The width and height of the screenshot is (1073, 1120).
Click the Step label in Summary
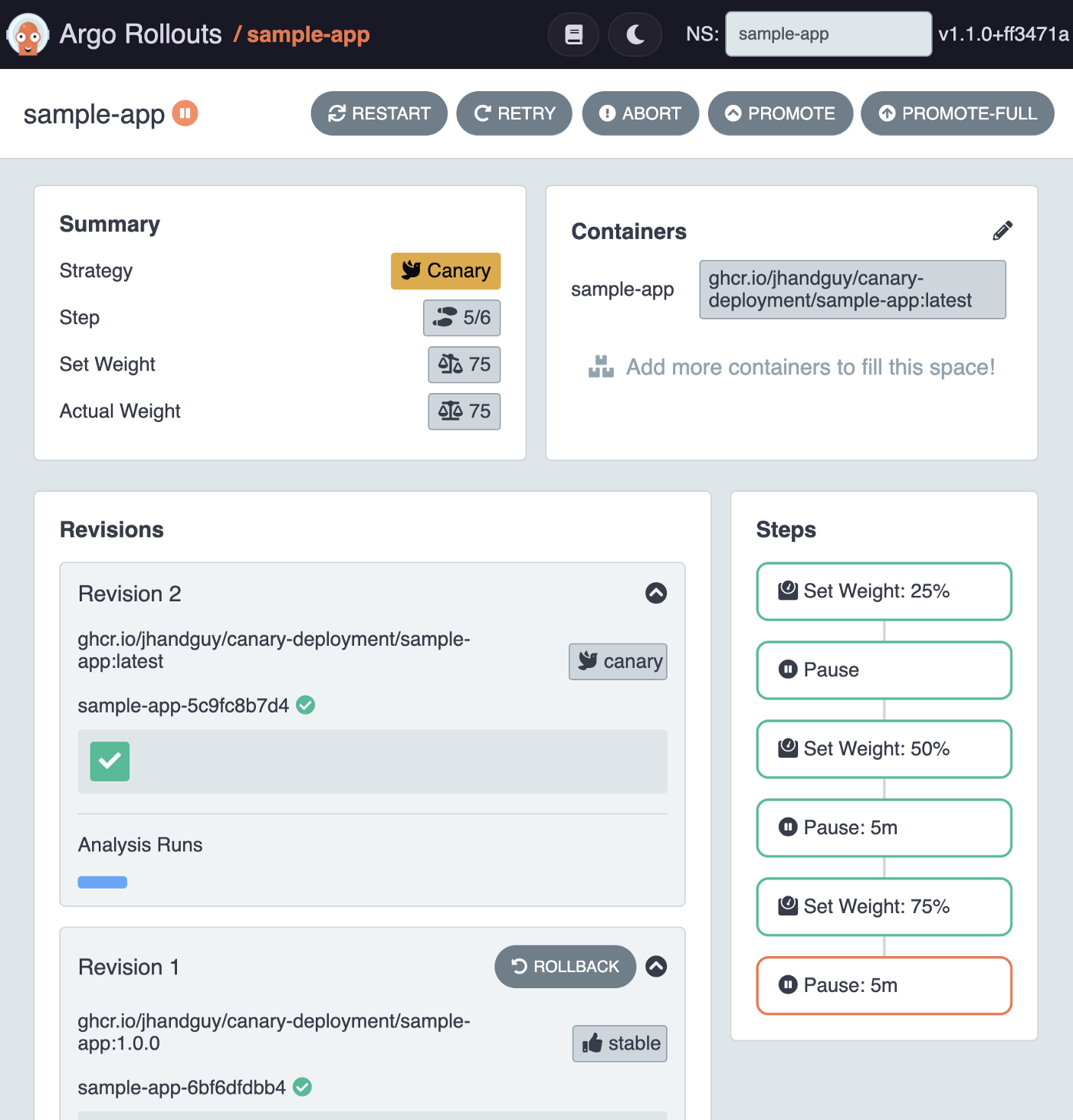click(x=80, y=318)
